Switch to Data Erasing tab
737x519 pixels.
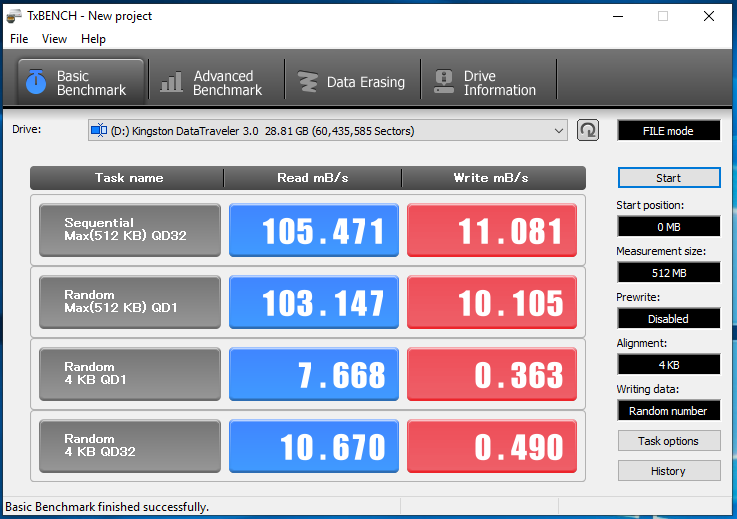(x=353, y=82)
